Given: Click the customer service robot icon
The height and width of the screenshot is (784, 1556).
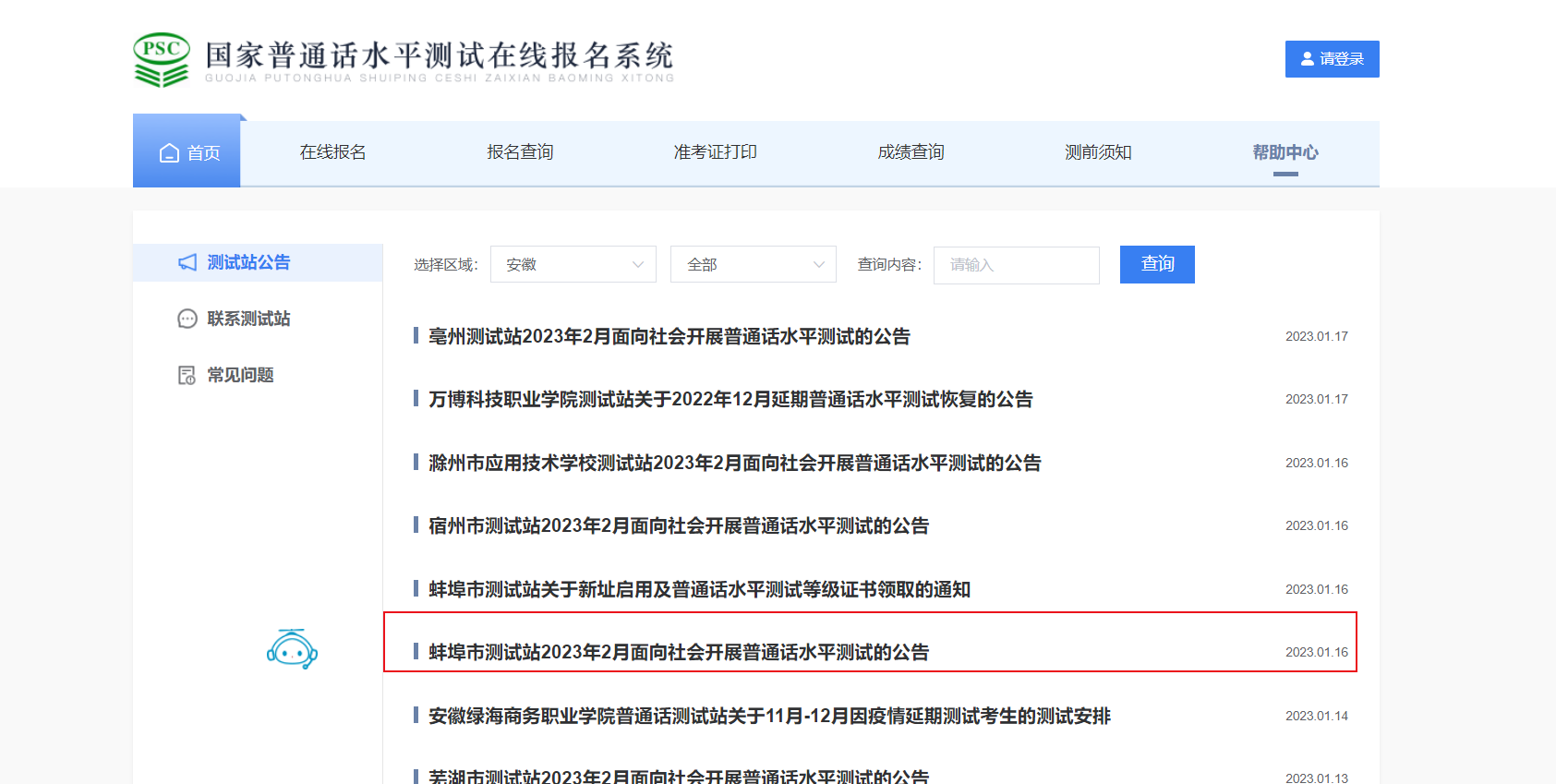Looking at the screenshot, I should [292, 650].
